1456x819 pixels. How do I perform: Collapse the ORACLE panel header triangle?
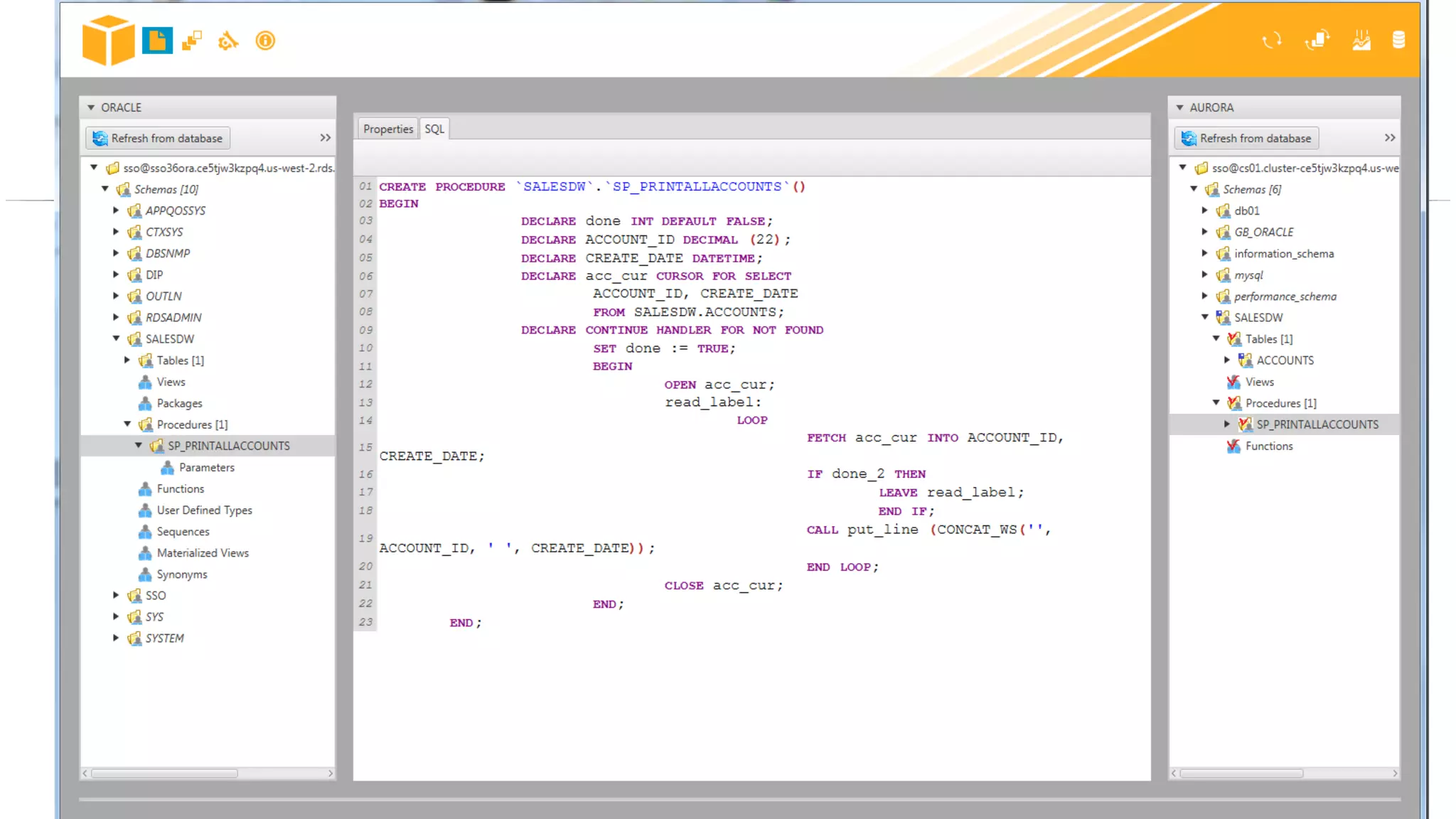pyautogui.click(x=91, y=107)
